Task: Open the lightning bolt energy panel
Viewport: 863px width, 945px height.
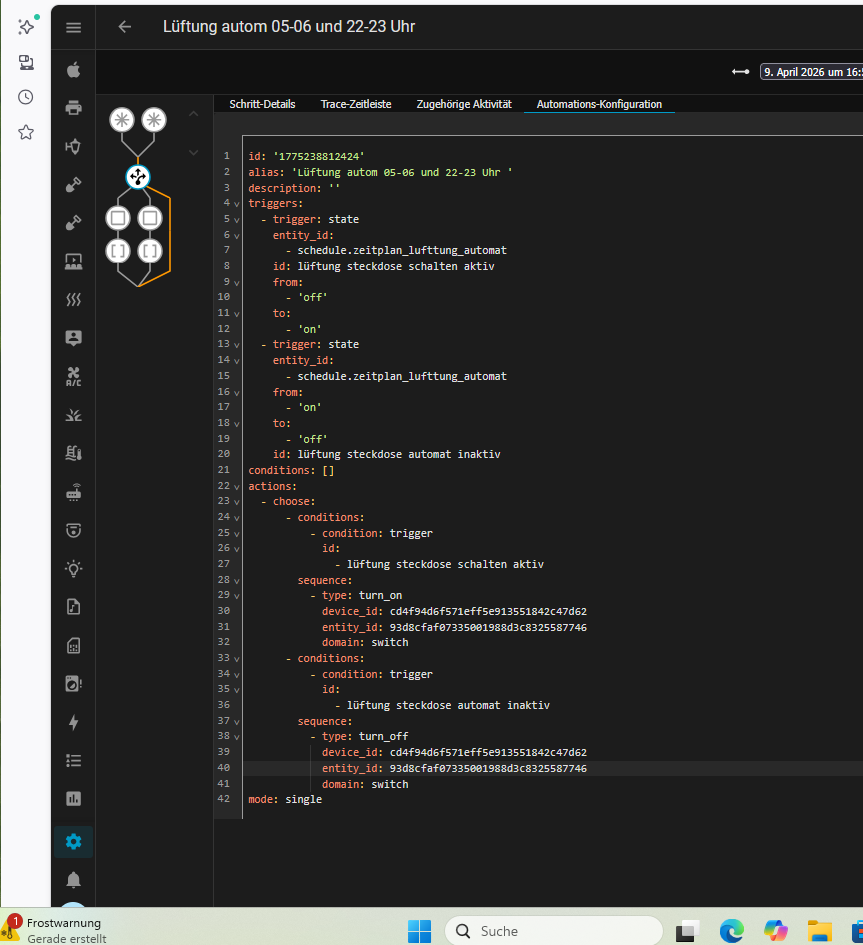Action: tap(73, 722)
